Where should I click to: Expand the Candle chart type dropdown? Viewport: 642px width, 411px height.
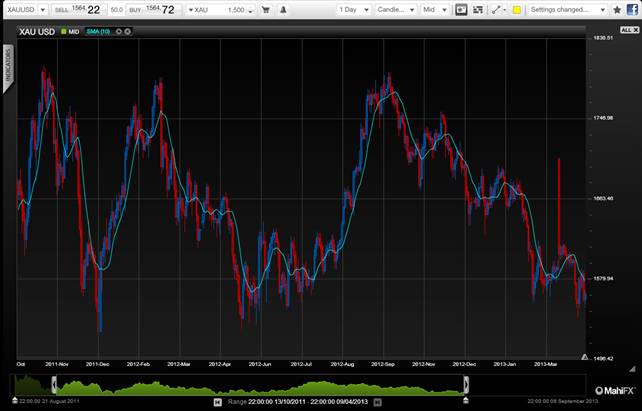click(397, 9)
